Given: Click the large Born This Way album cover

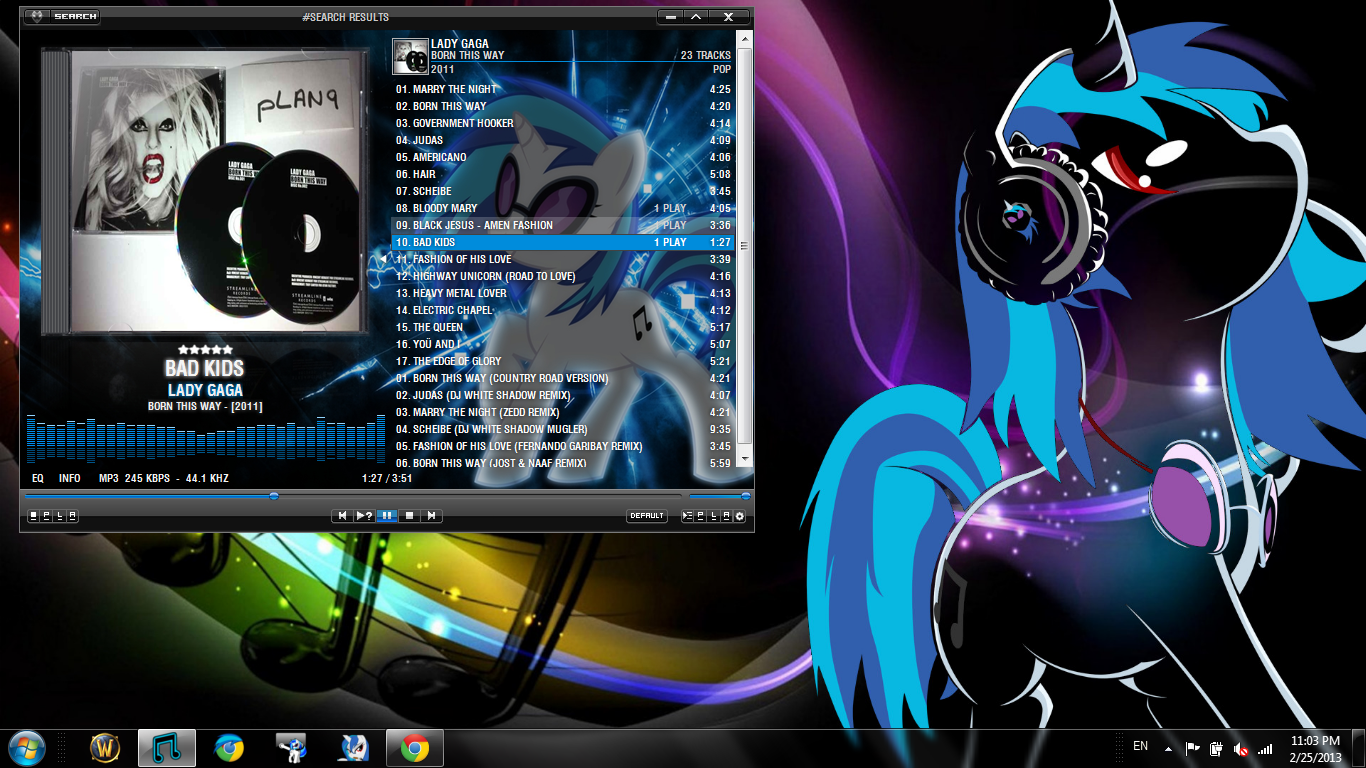Looking at the screenshot, I should pyautogui.click(x=204, y=192).
